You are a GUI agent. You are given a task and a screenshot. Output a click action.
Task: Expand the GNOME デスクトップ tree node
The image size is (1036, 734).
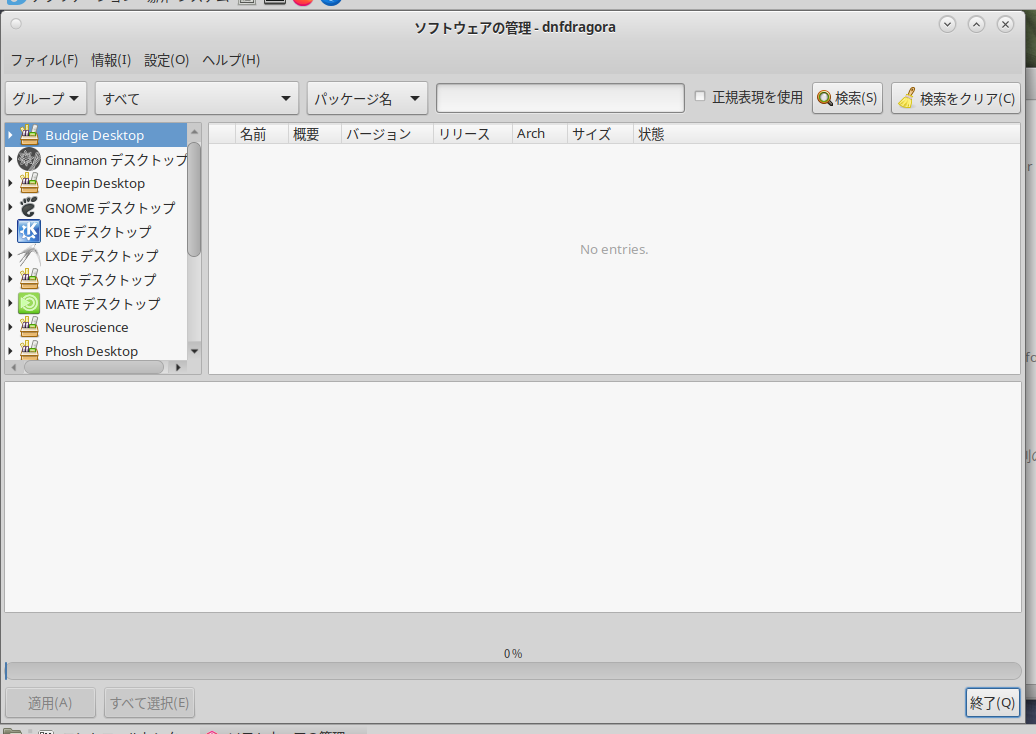[x=10, y=207]
